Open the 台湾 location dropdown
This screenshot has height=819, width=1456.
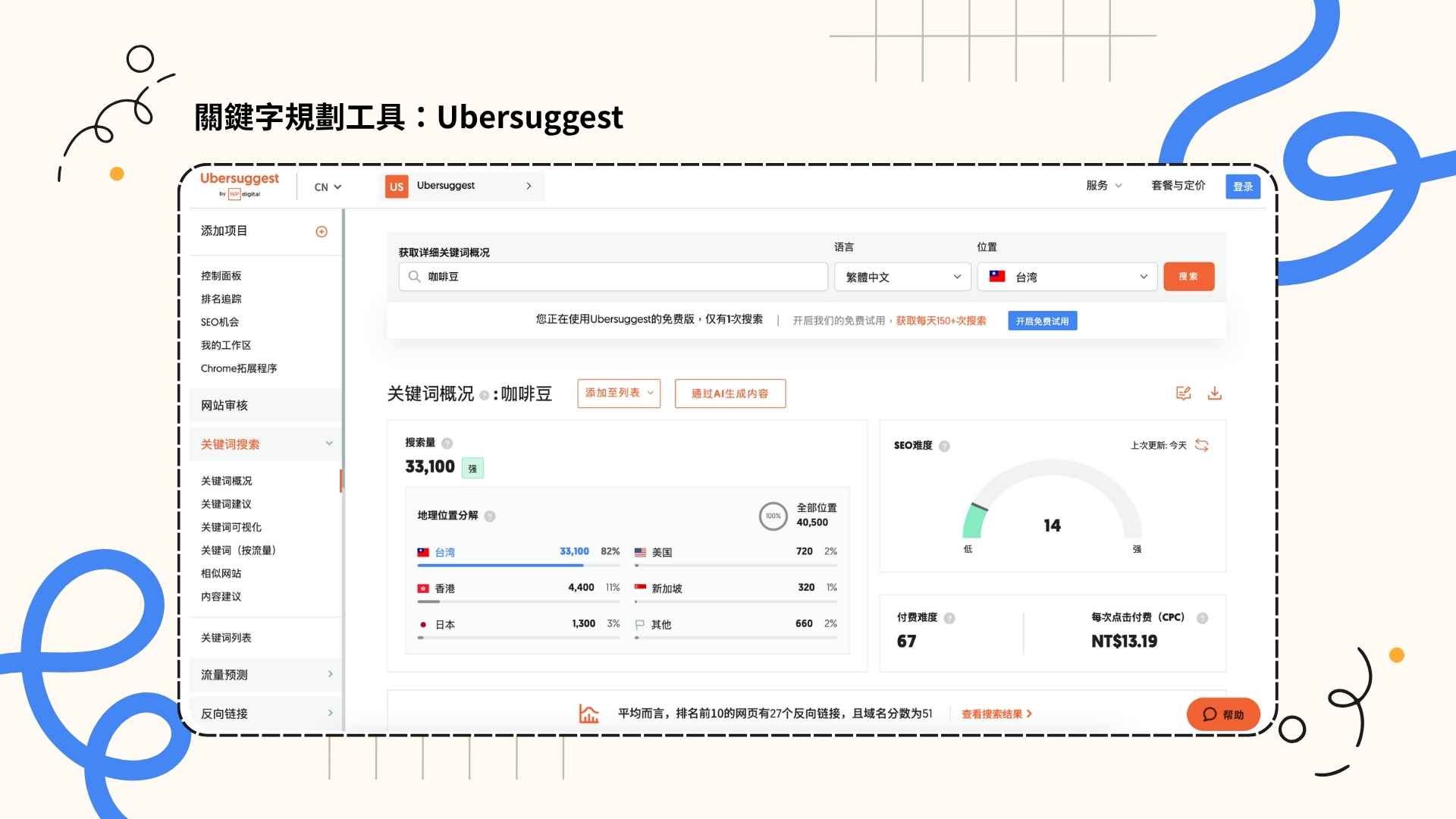coord(1068,277)
